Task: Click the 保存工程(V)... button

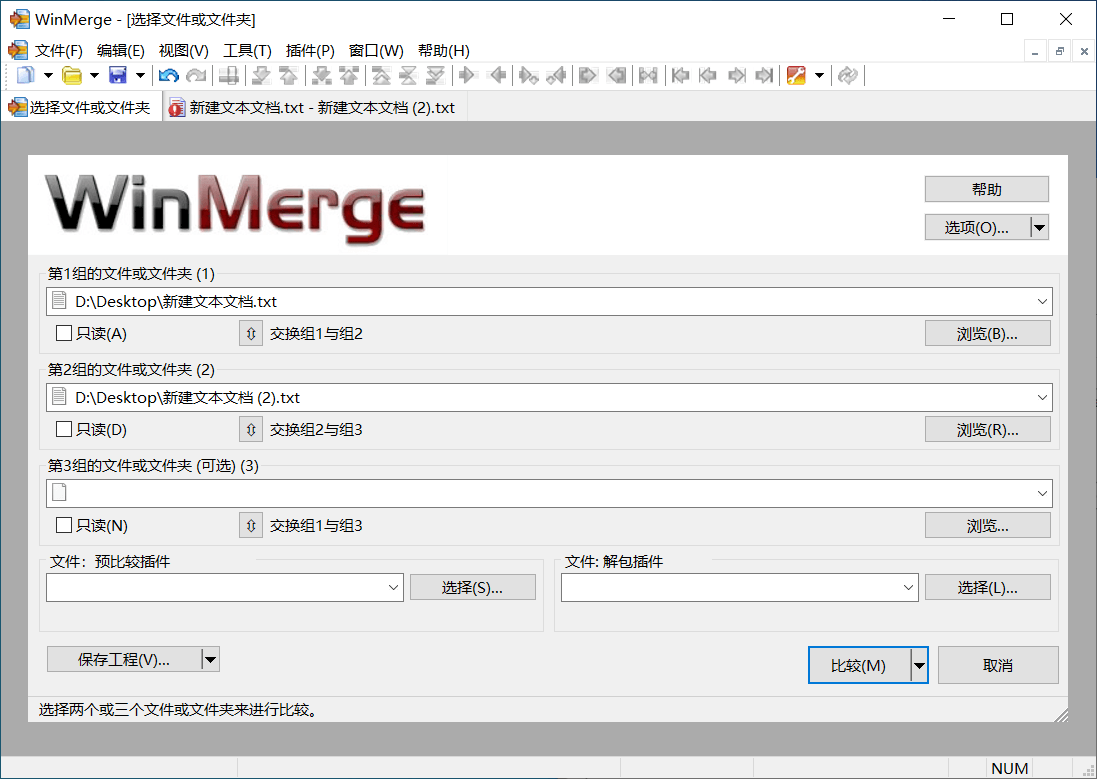Action: tap(124, 659)
